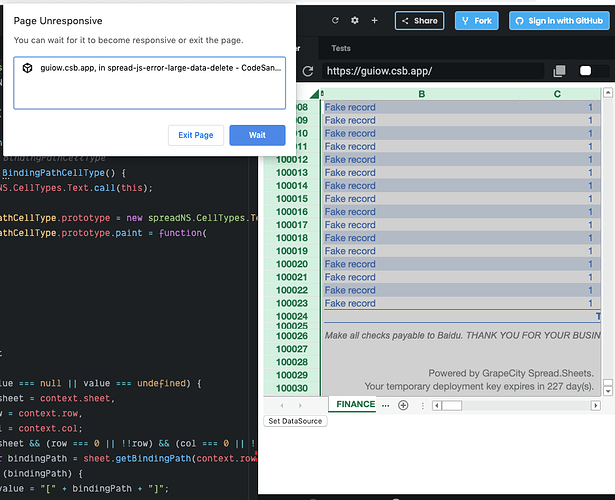Switch to the Tests tab
Image resolution: width=615 pixels, height=500 pixels.
(x=341, y=48)
